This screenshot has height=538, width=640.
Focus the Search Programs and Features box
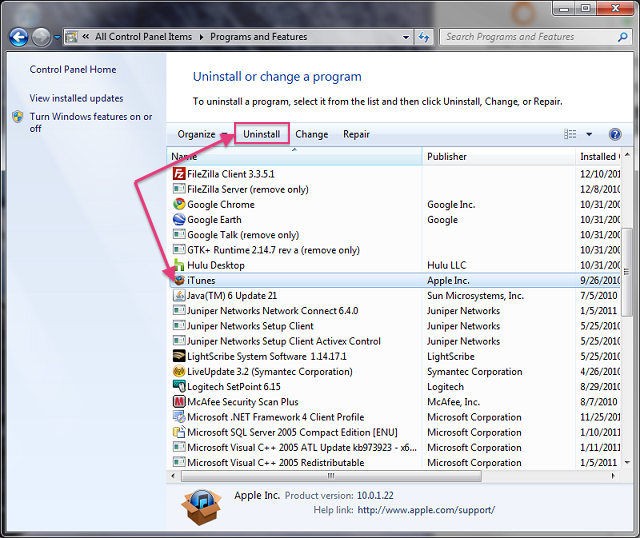coord(536,37)
